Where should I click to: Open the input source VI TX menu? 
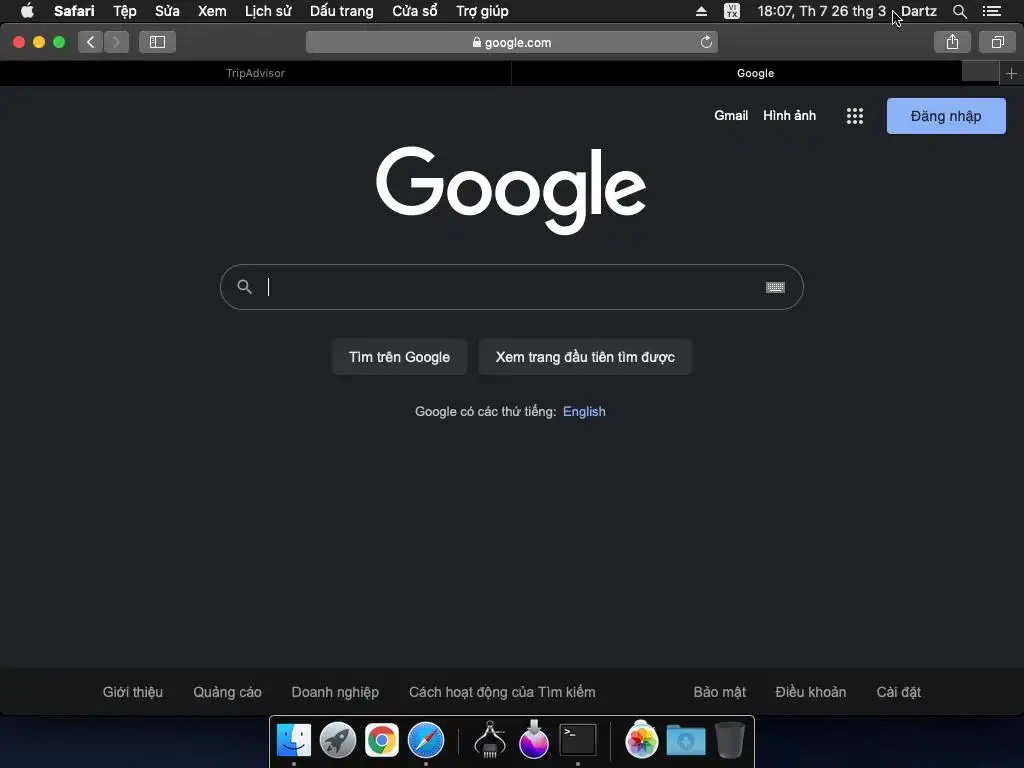point(732,11)
